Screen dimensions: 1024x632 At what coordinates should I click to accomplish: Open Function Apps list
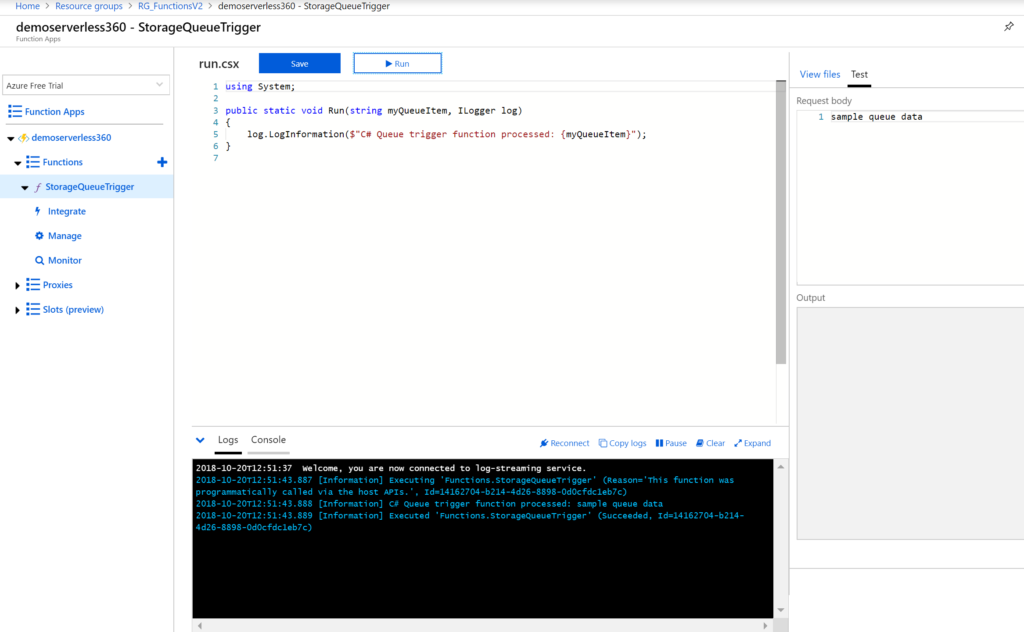click(x=54, y=112)
